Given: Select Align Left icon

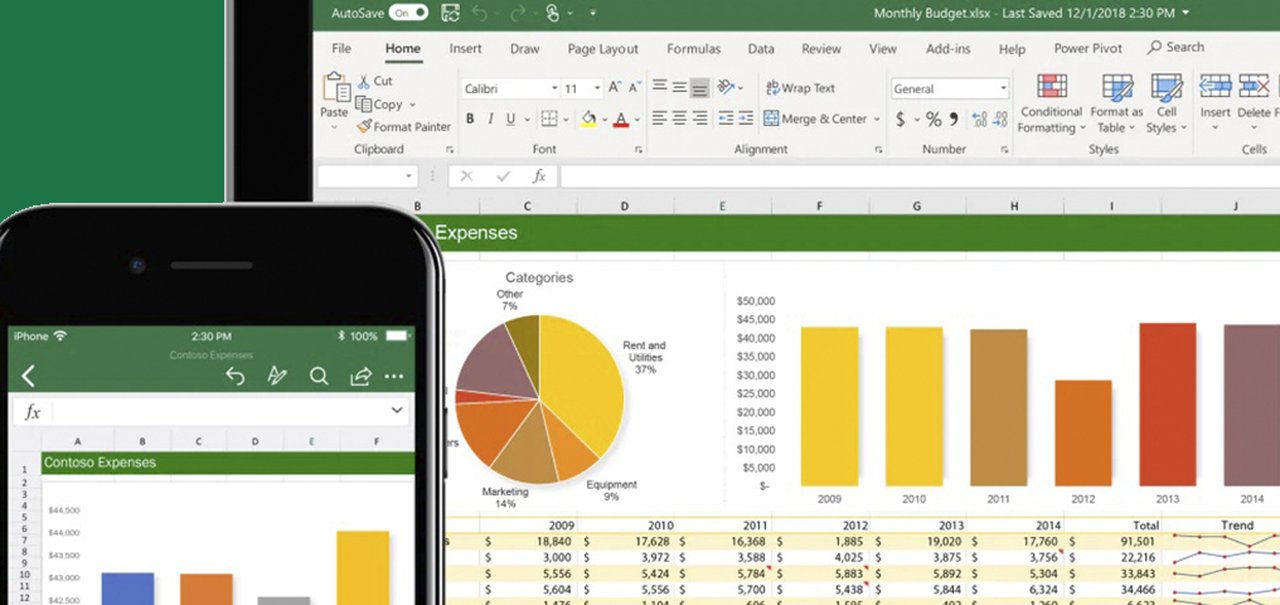Looking at the screenshot, I should click(x=659, y=119).
